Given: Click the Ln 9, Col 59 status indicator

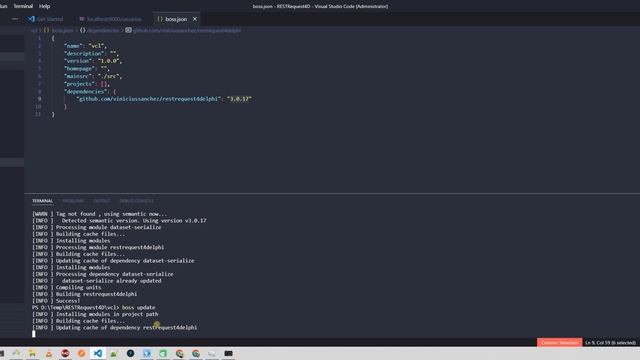Looking at the screenshot, I should pyautogui.click(x=610, y=343).
